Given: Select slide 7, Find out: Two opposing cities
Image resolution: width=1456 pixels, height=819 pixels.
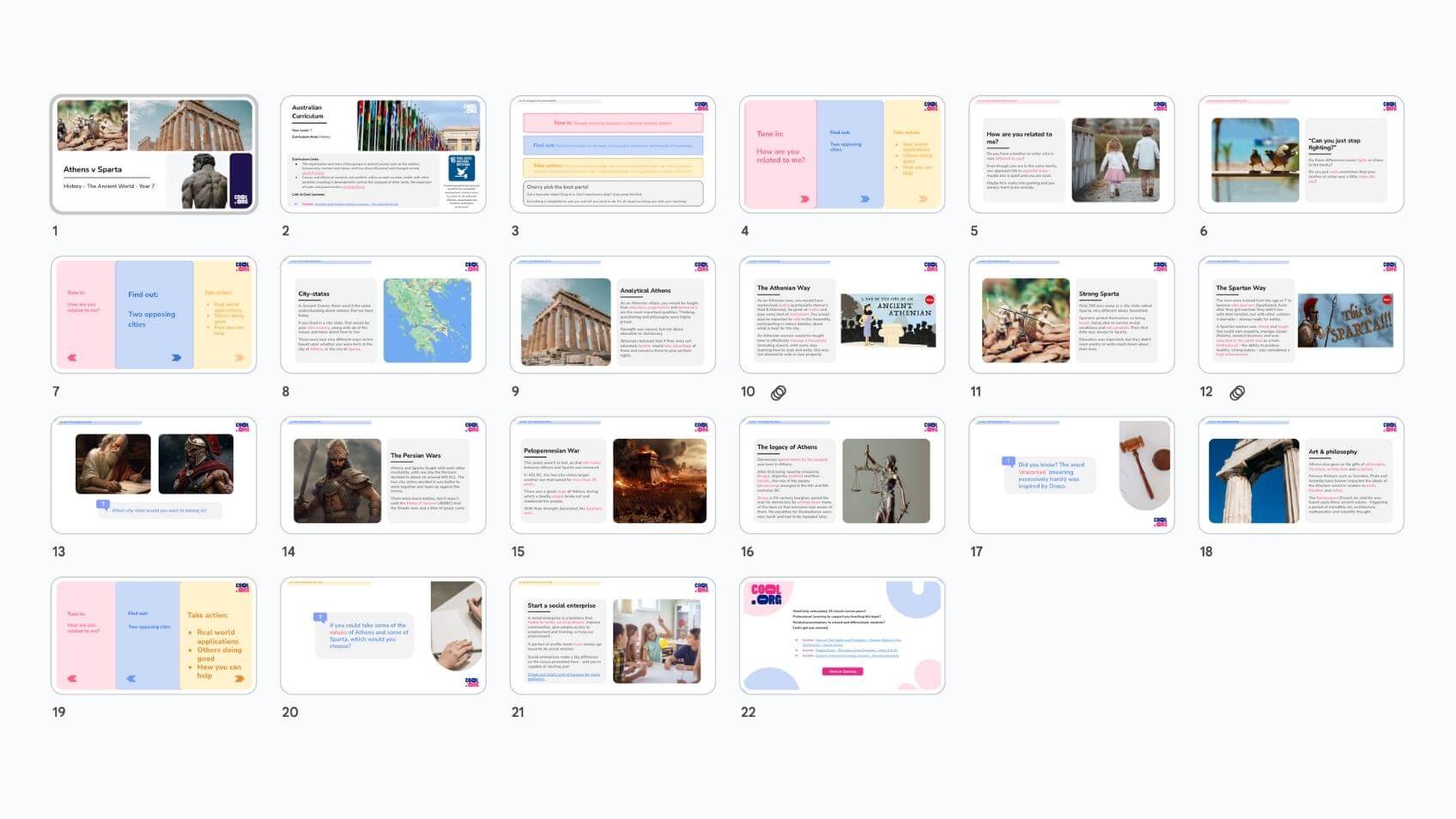Looking at the screenshot, I should pyautogui.click(x=154, y=315).
